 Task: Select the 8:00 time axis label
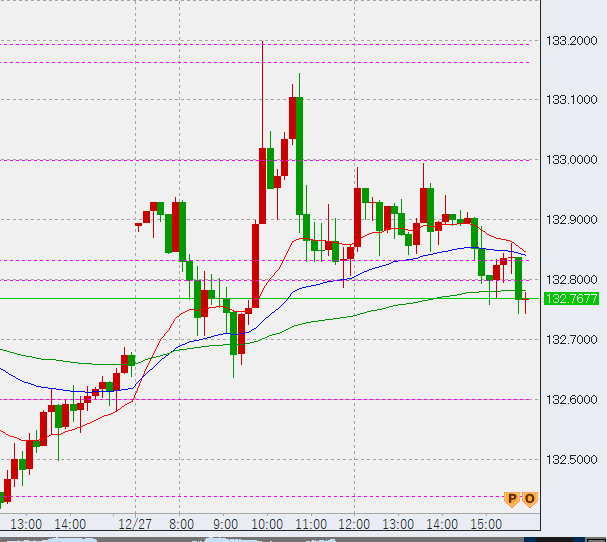click(x=181, y=523)
